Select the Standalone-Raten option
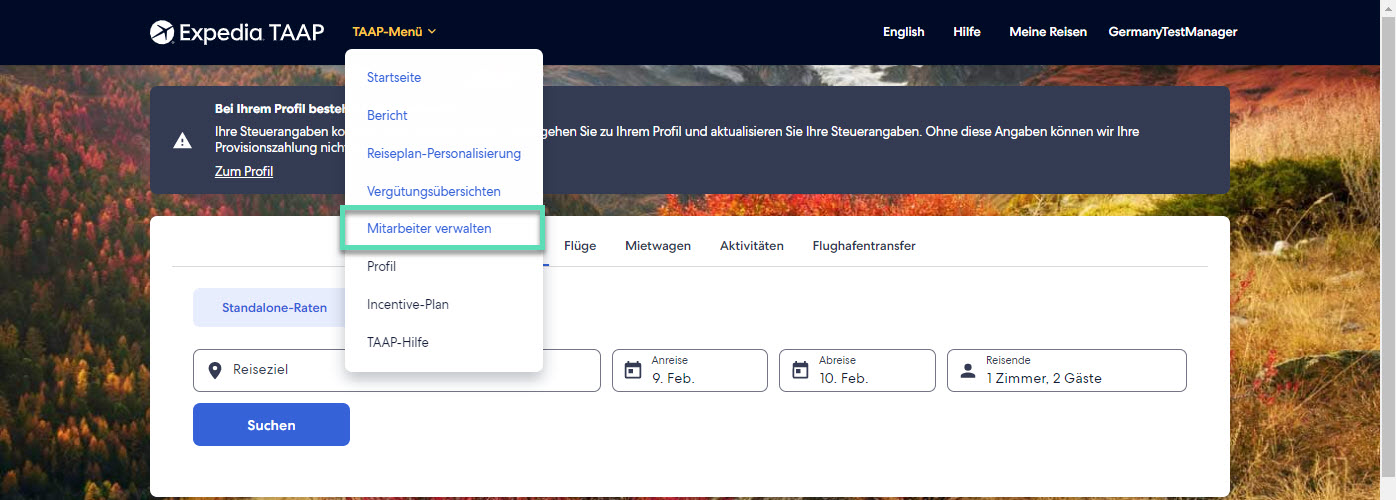This screenshot has width=1396, height=500. pyautogui.click(x=274, y=308)
